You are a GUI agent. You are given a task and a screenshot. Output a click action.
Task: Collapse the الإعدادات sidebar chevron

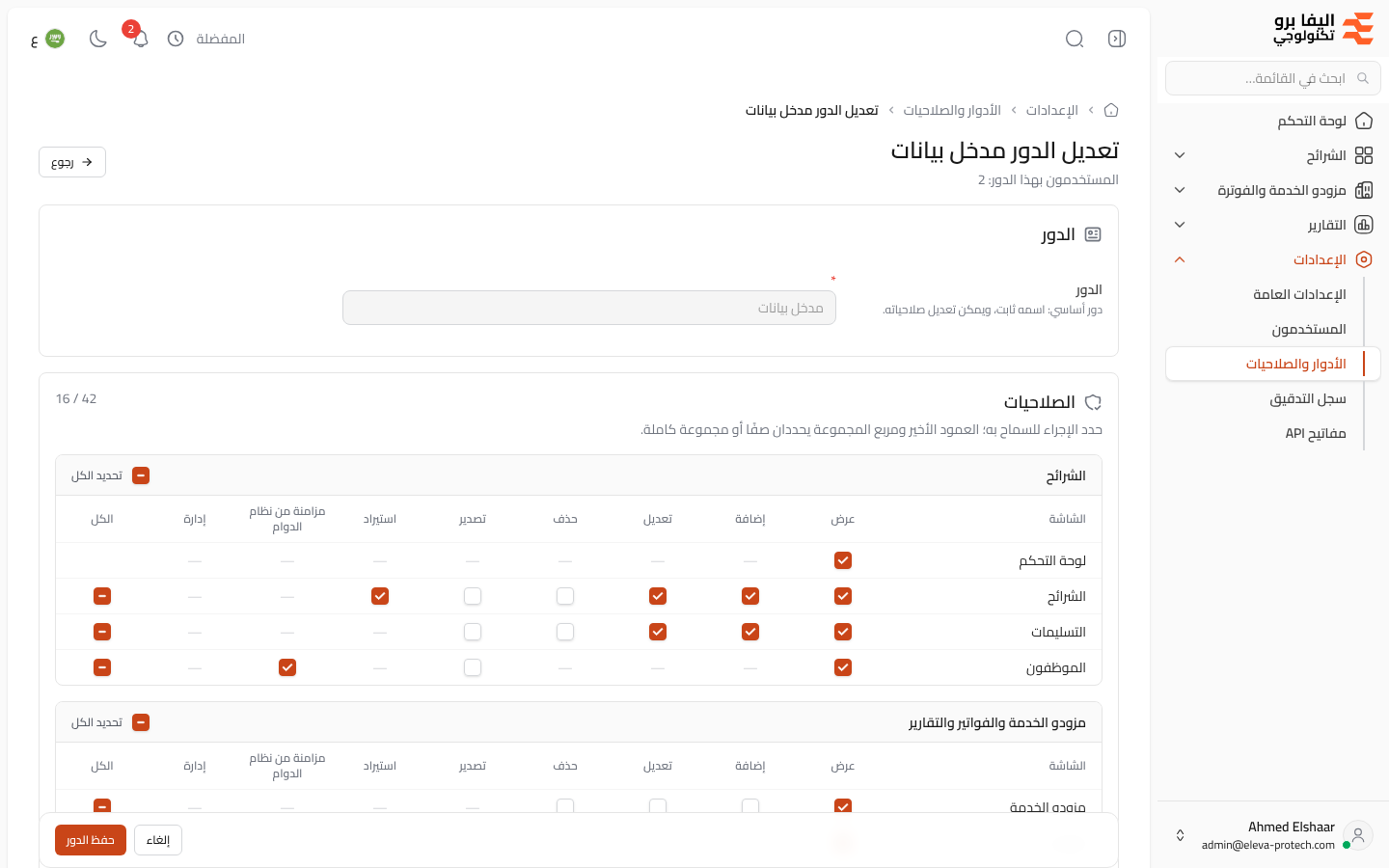click(1180, 259)
